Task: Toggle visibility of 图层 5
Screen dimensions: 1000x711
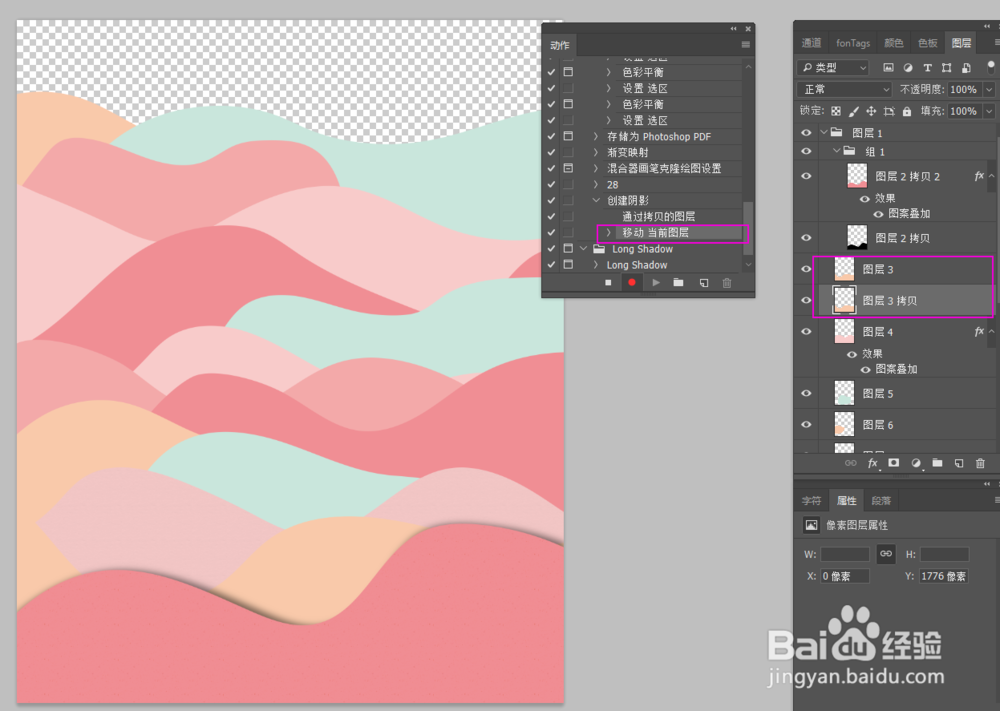Action: pos(806,393)
